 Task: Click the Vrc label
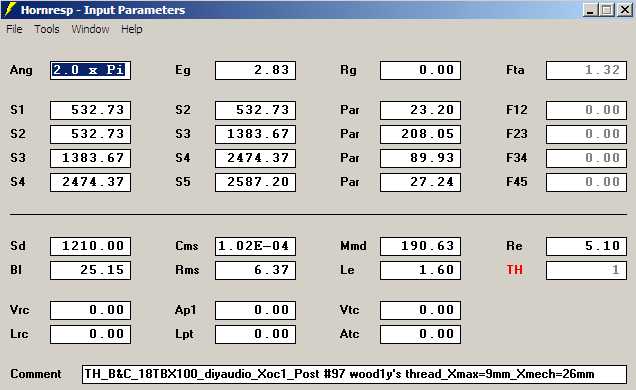coord(19,310)
